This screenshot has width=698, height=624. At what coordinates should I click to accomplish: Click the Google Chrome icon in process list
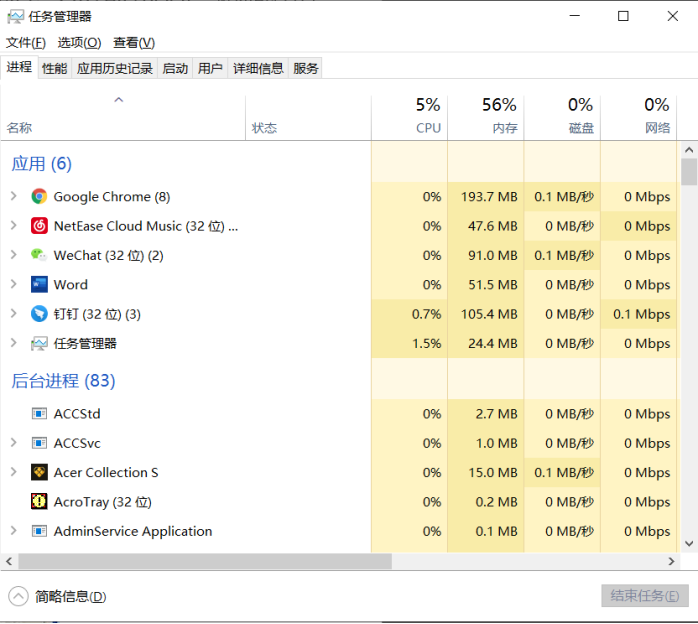39,197
